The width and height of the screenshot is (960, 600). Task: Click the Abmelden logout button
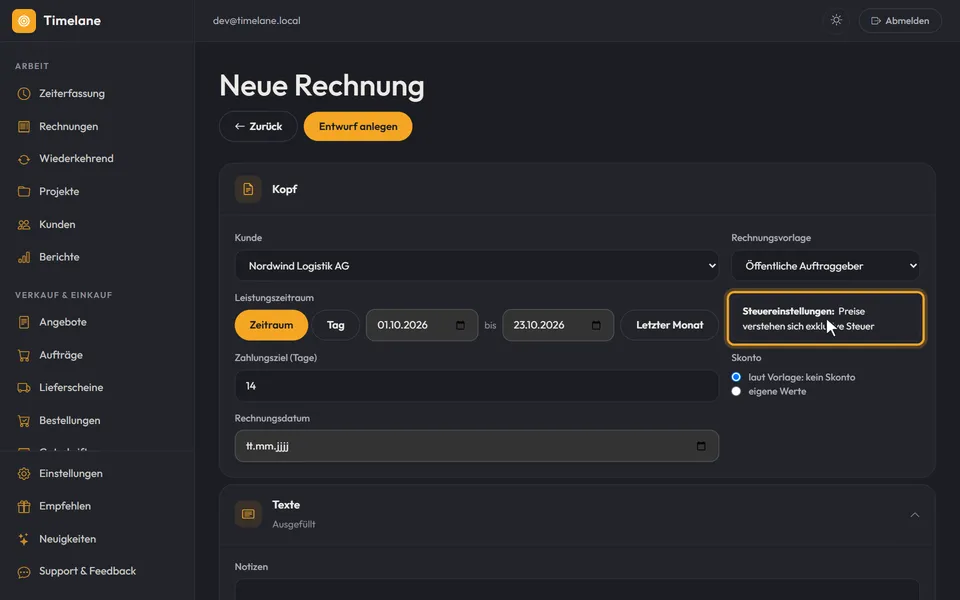pyautogui.click(x=900, y=21)
